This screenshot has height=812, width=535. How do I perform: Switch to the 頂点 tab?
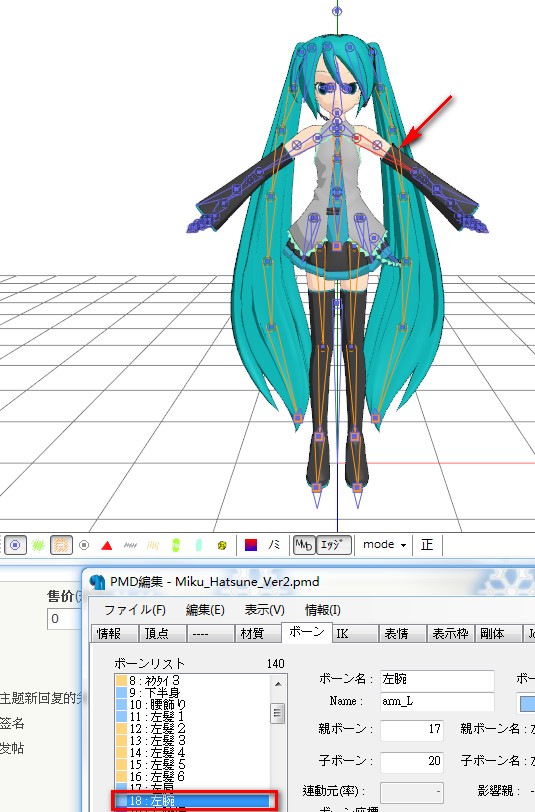click(x=163, y=633)
